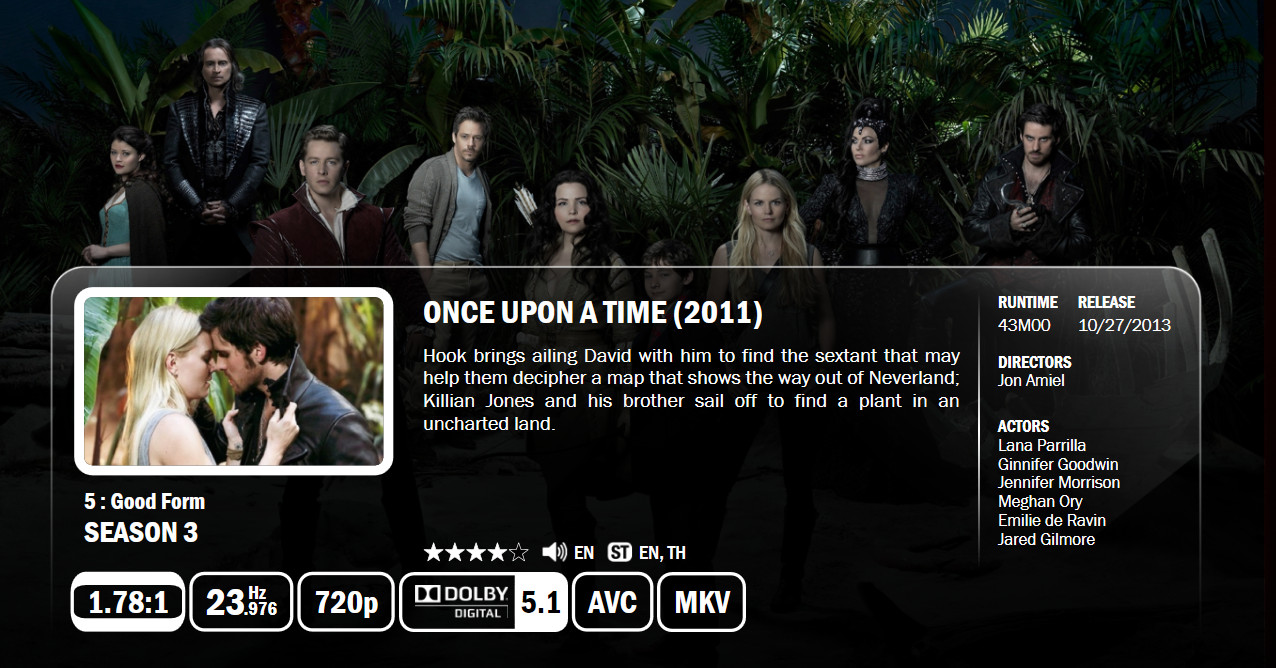Click actor name Lana Parrilla

[1042, 445]
